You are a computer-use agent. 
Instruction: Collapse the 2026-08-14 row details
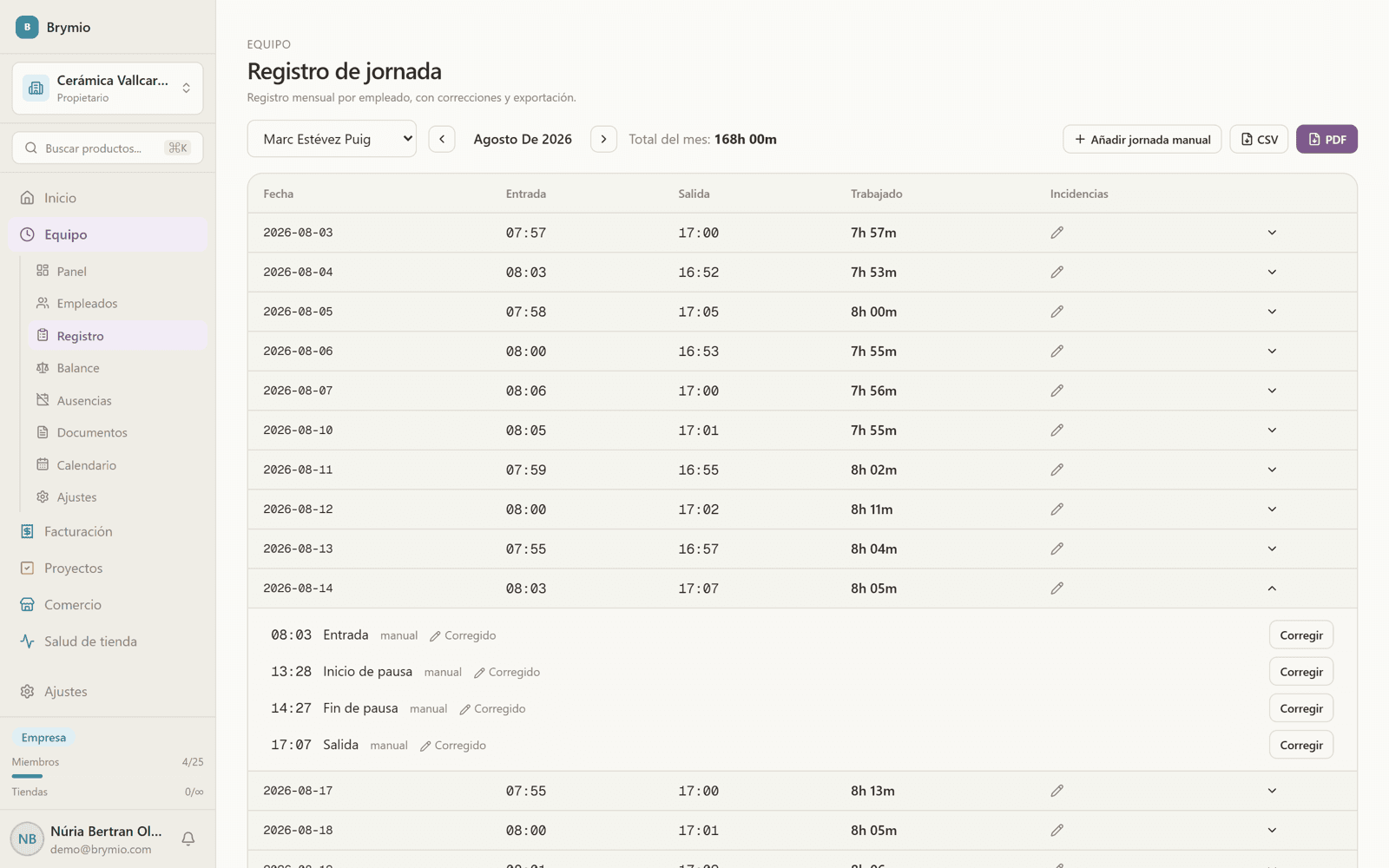(1272, 589)
